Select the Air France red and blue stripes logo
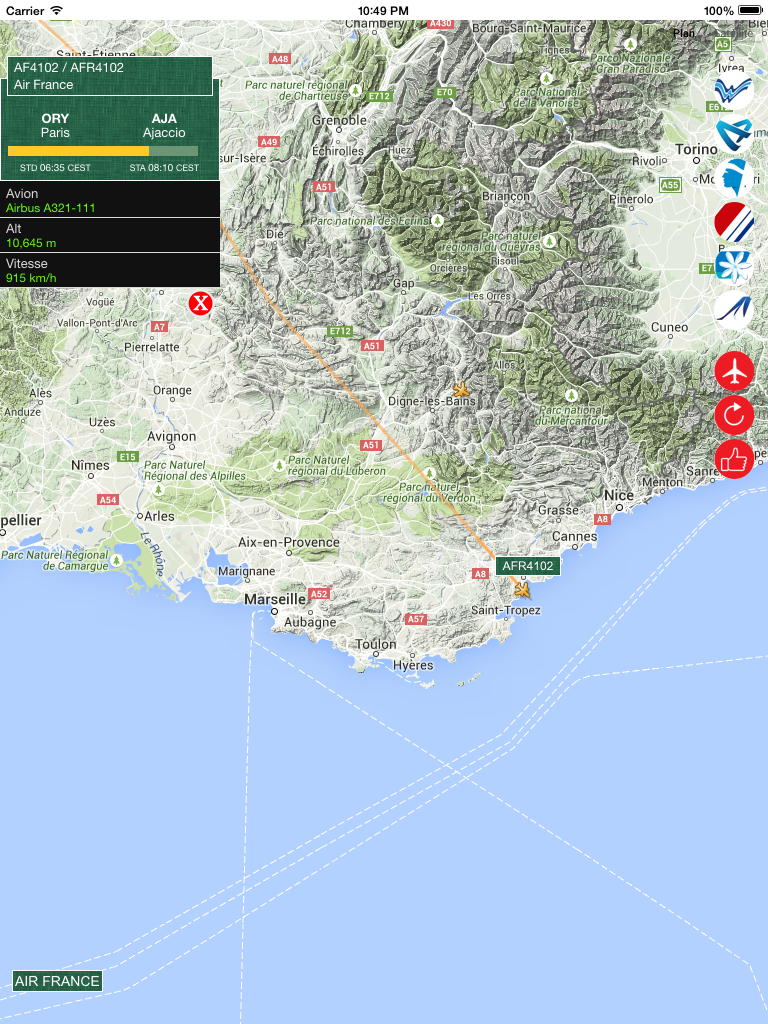This screenshot has height=1024, width=768. click(x=733, y=221)
